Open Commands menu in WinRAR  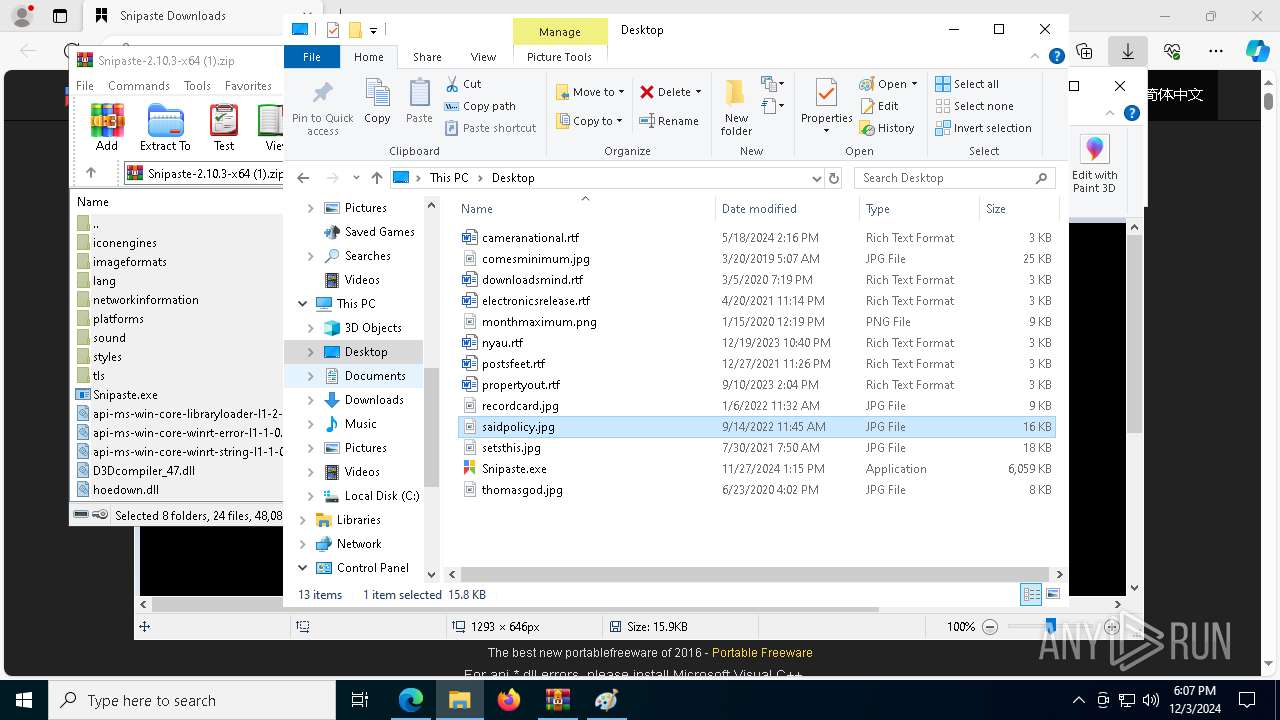coord(139,86)
